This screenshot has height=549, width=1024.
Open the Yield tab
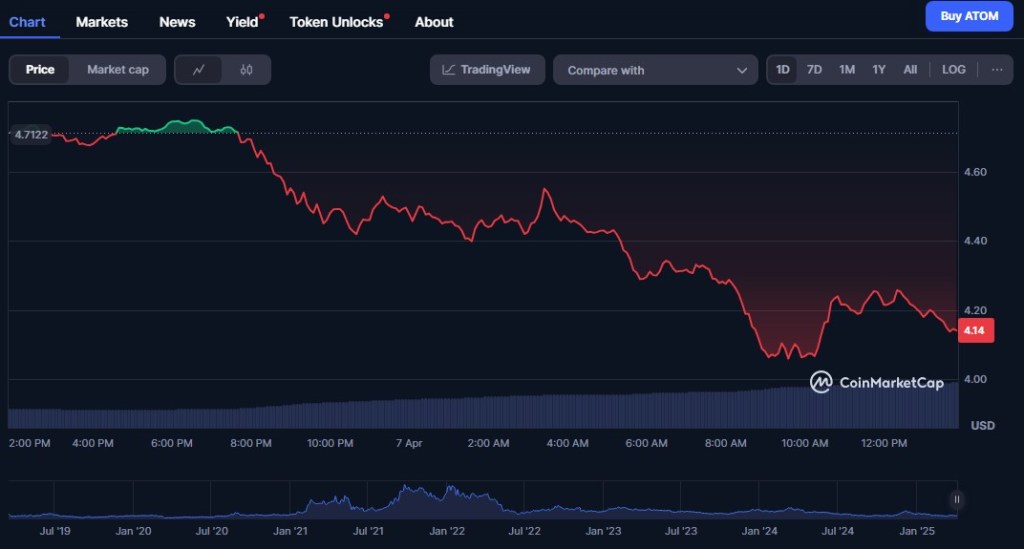click(x=242, y=22)
